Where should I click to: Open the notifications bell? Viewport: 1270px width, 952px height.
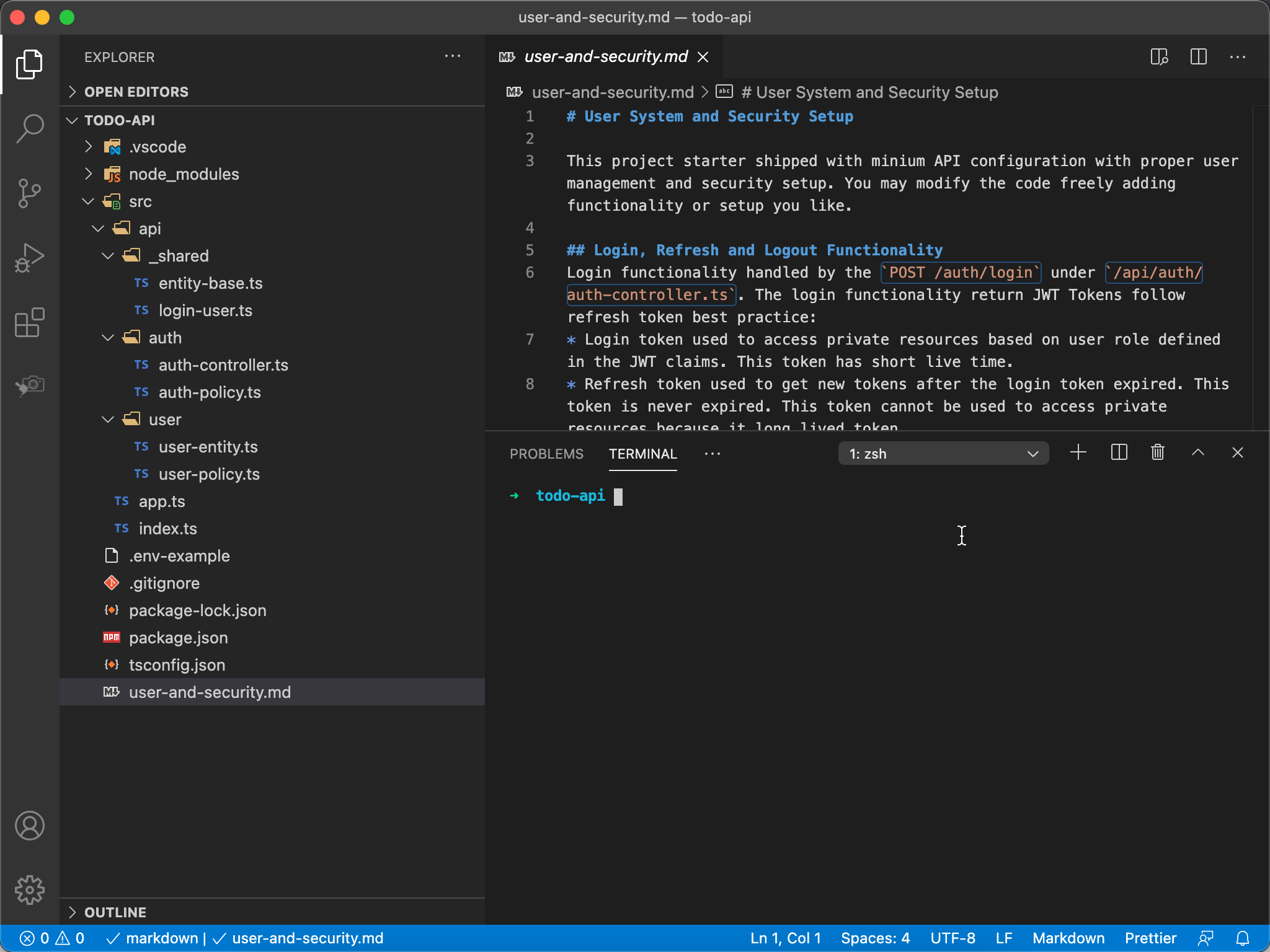click(x=1243, y=938)
